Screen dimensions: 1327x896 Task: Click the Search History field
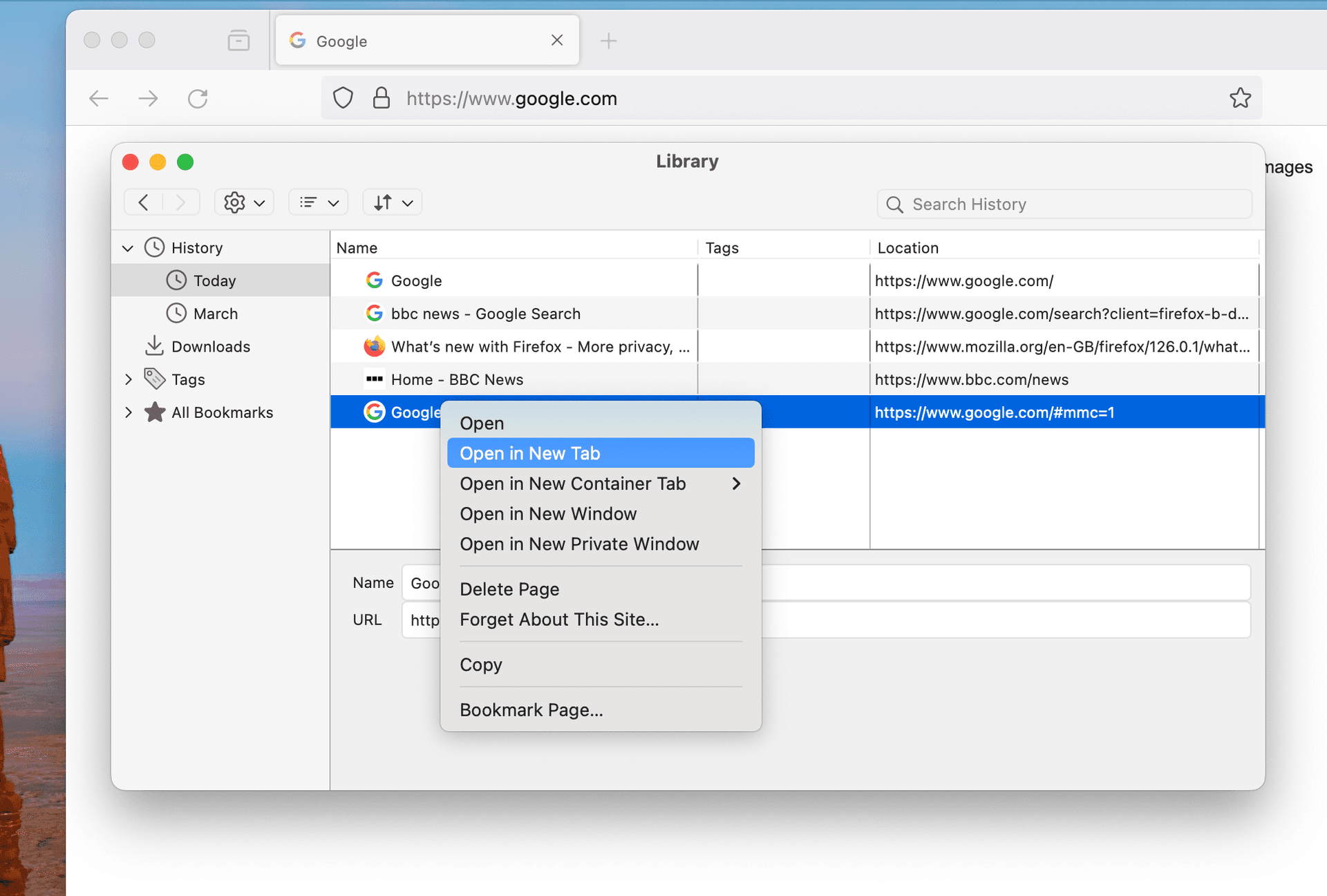click(1064, 204)
